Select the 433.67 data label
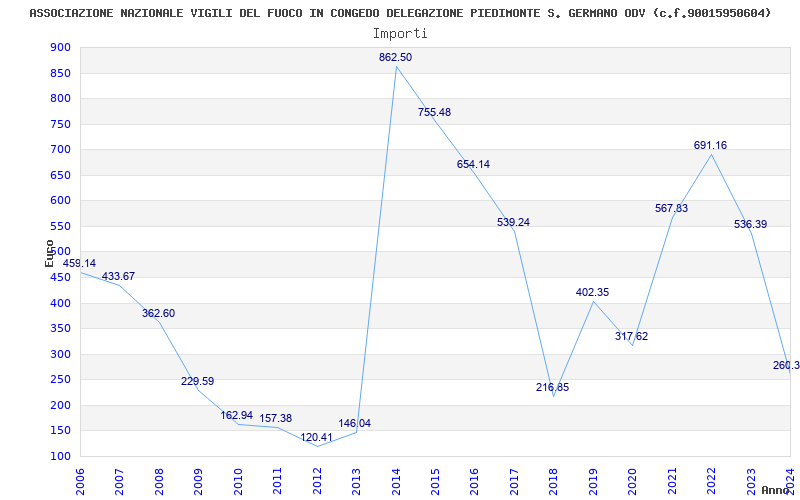 [x=118, y=277]
